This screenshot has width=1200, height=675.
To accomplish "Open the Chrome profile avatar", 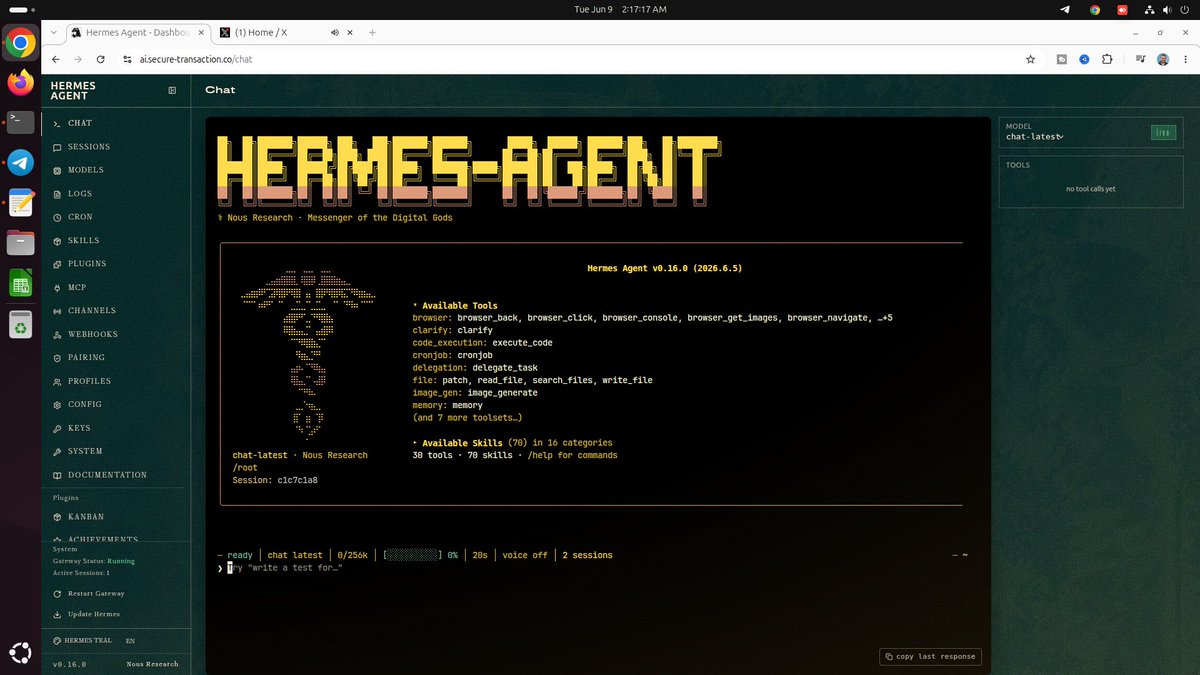I will click(1163, 59).
